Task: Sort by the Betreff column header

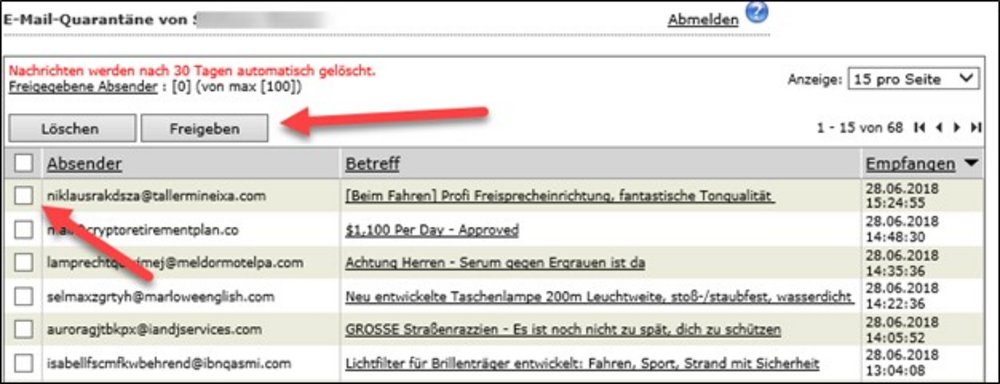Action: (x=372, y=164)
